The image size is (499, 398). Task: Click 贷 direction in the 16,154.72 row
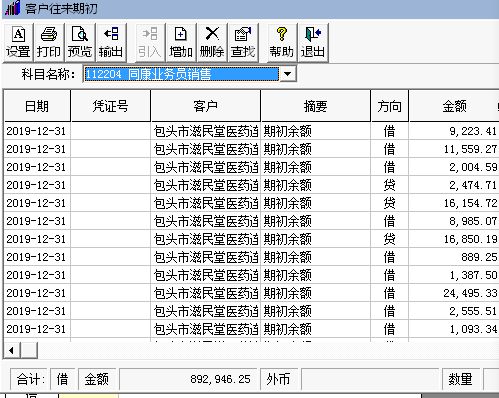point(389,203)
